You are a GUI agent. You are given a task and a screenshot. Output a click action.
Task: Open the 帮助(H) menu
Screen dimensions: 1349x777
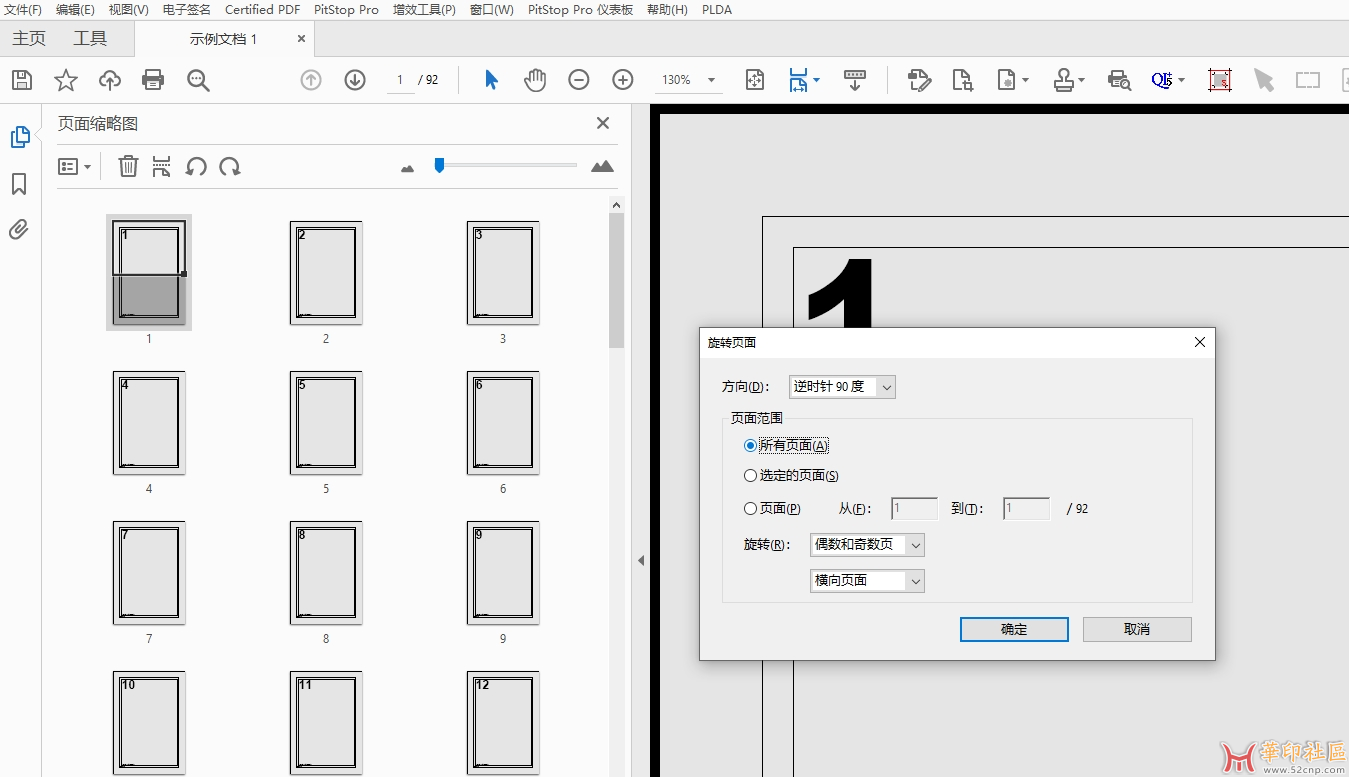[668, 10]
